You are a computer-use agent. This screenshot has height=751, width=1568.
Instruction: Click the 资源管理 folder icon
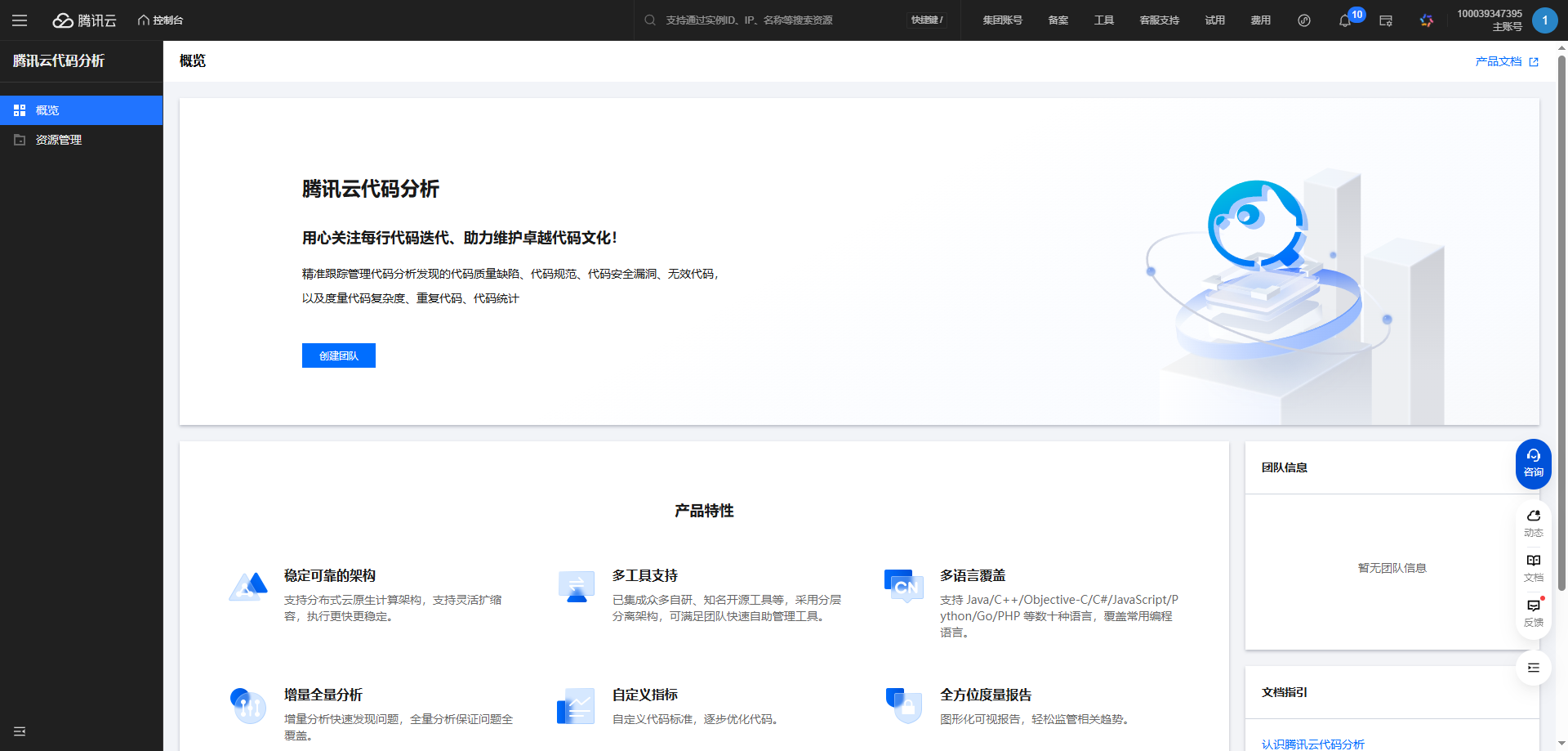click(x=20, y=140)
